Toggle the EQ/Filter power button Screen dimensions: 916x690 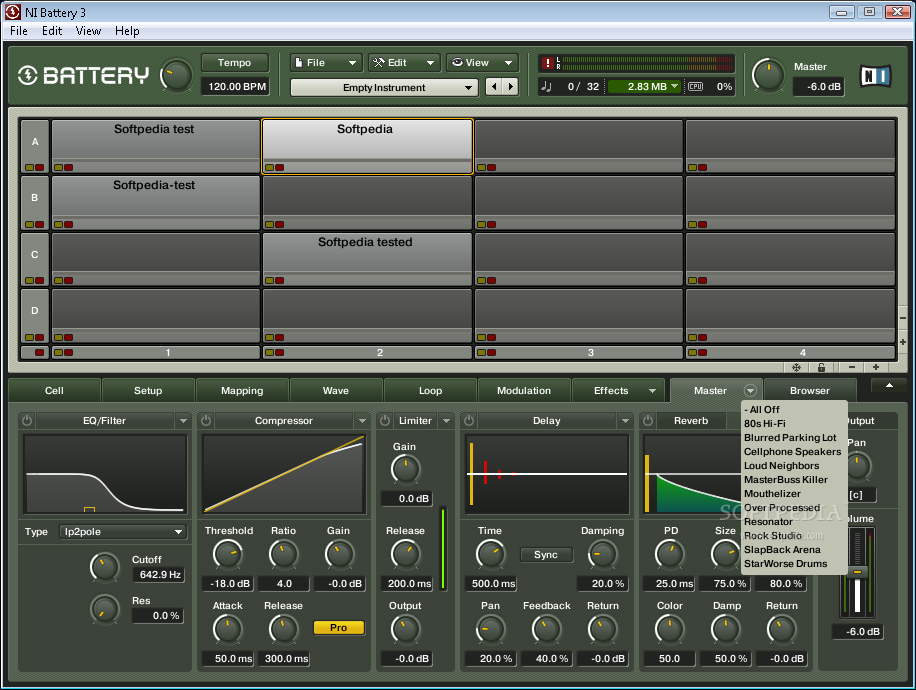pos(27,421)
